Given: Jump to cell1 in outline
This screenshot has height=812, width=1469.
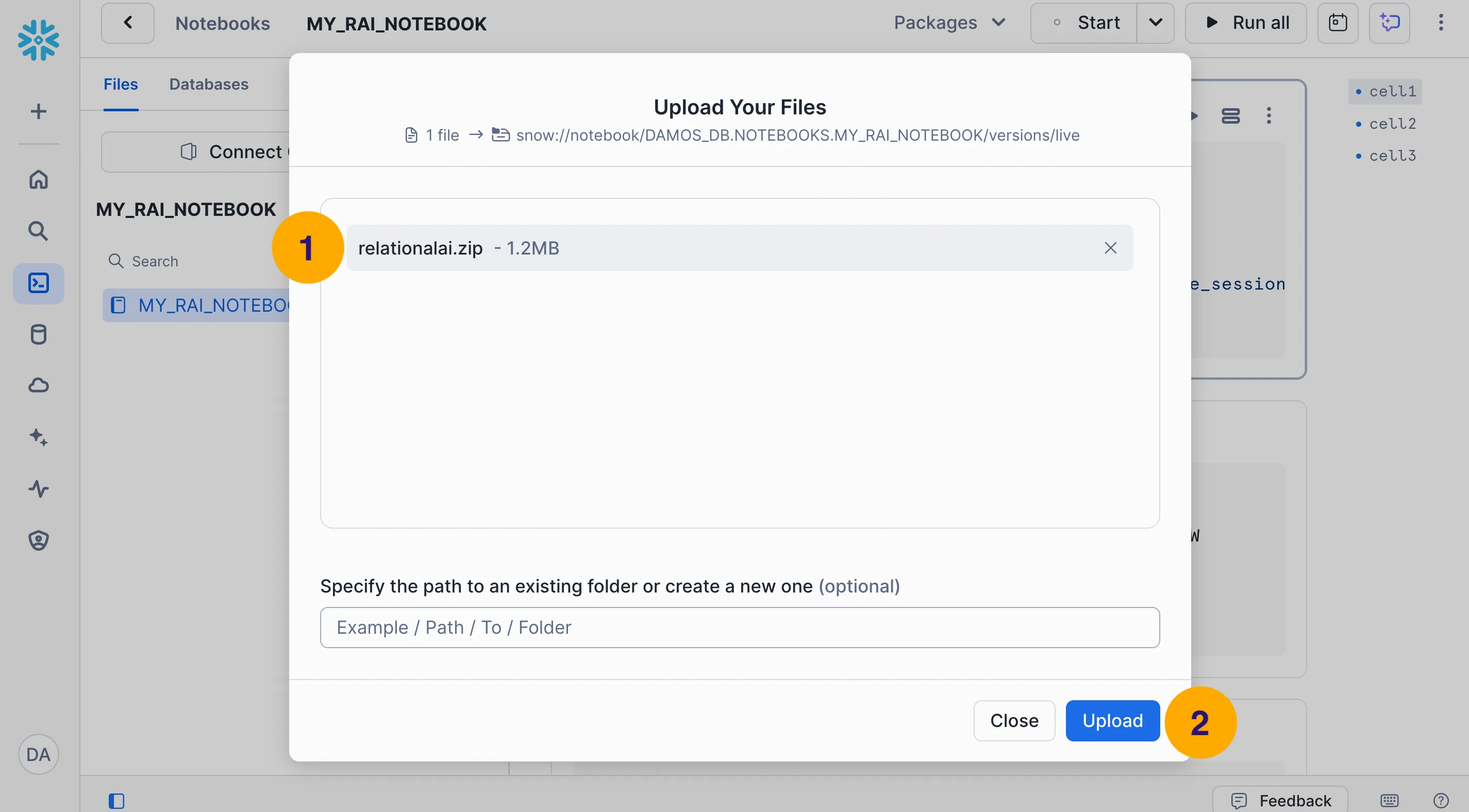Looking at the screenshot, I should tap(1385, 91).
